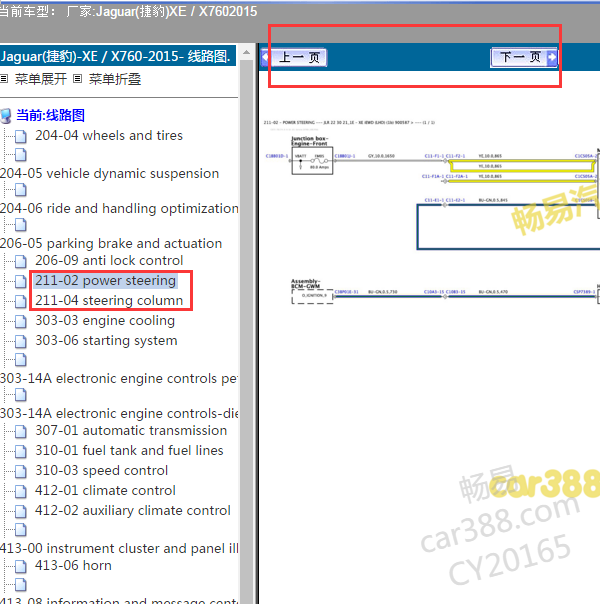Click document icon for 206-09 anti lock control
This screenshot has width=600, height=604.
(21, 261)
